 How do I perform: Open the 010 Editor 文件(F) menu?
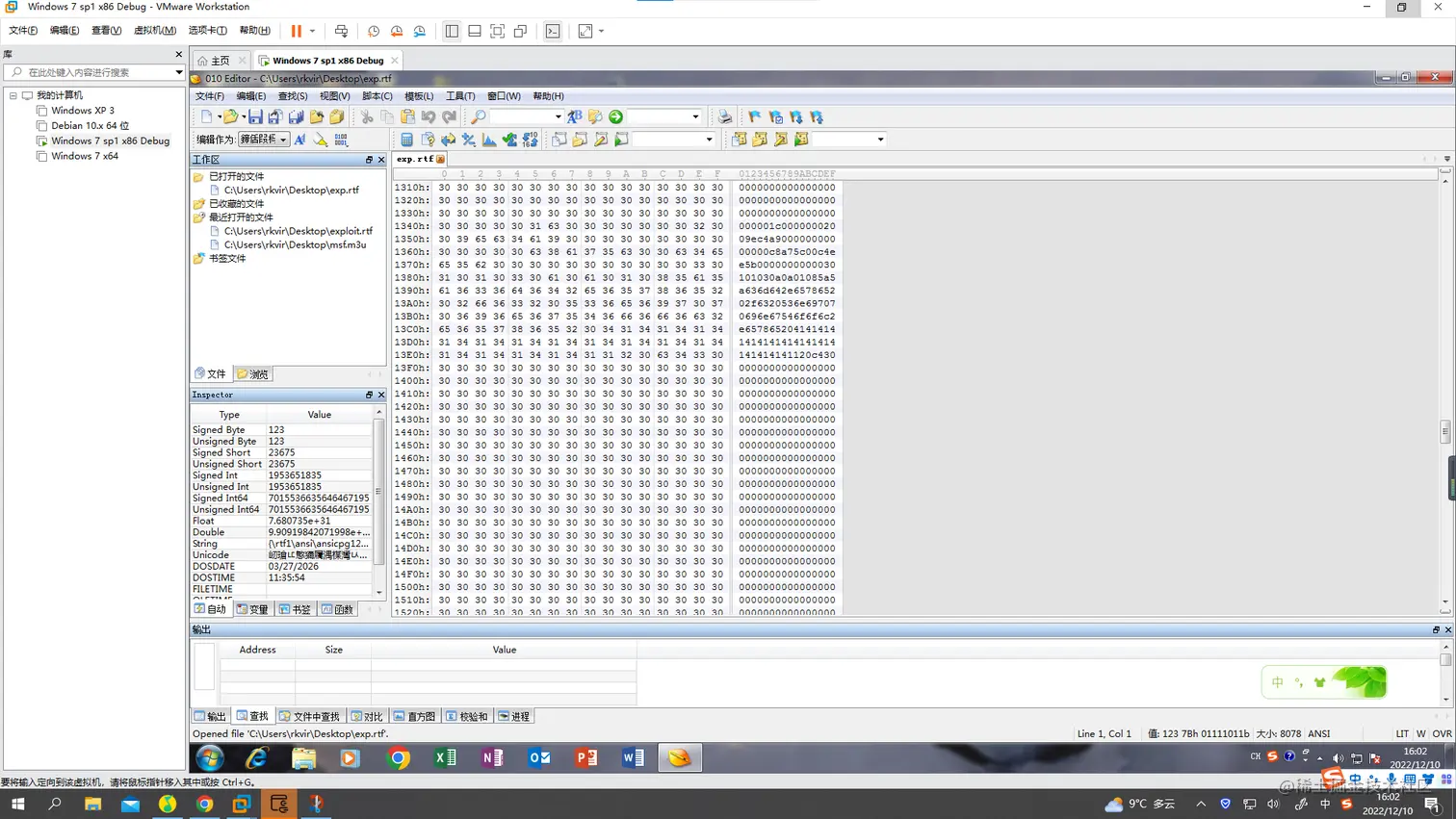210,96
